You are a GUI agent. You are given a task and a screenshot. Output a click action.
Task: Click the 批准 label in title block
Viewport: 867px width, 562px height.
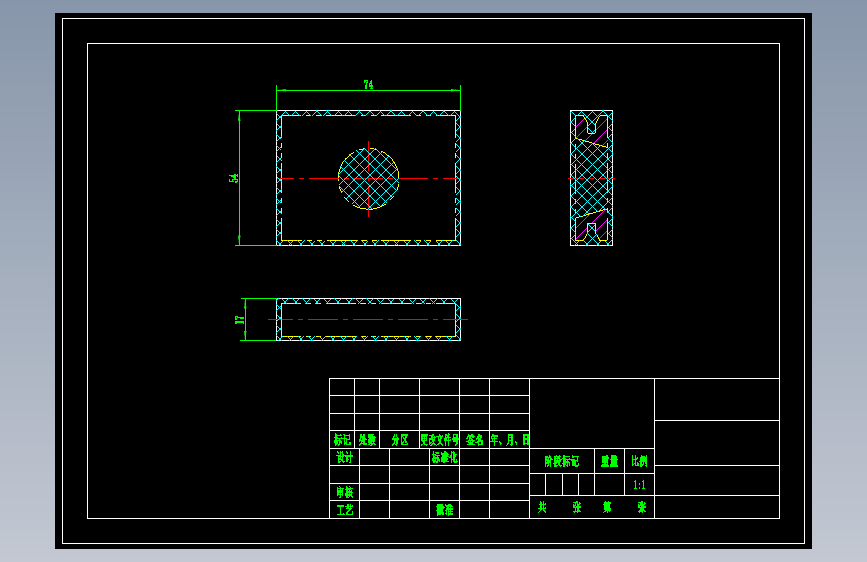click(x=445, y=509)
